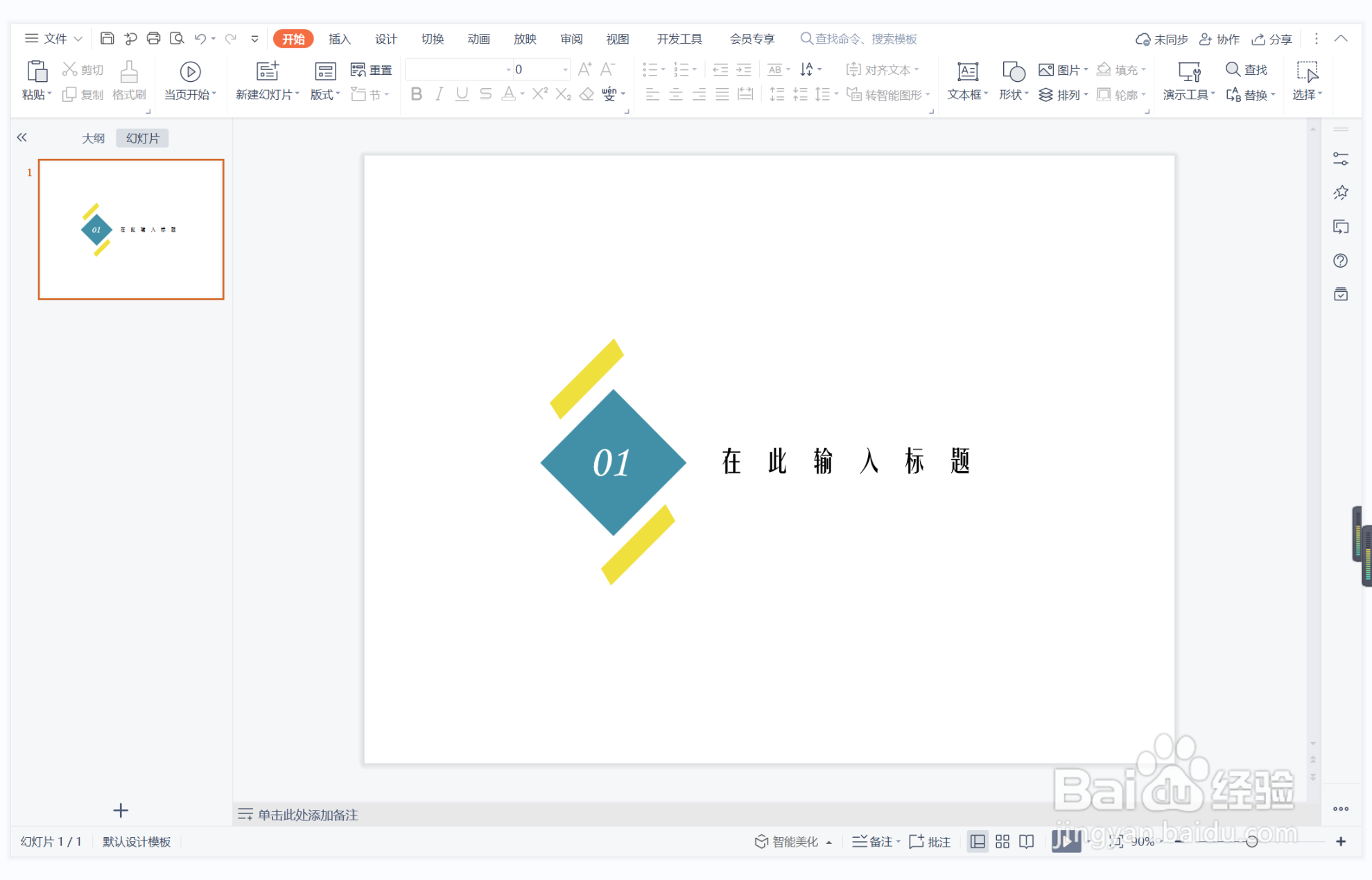Viewport: 1372px width, 880px height.
Task: Insert a picture using 图片 icon
Action: point(1060,69)
